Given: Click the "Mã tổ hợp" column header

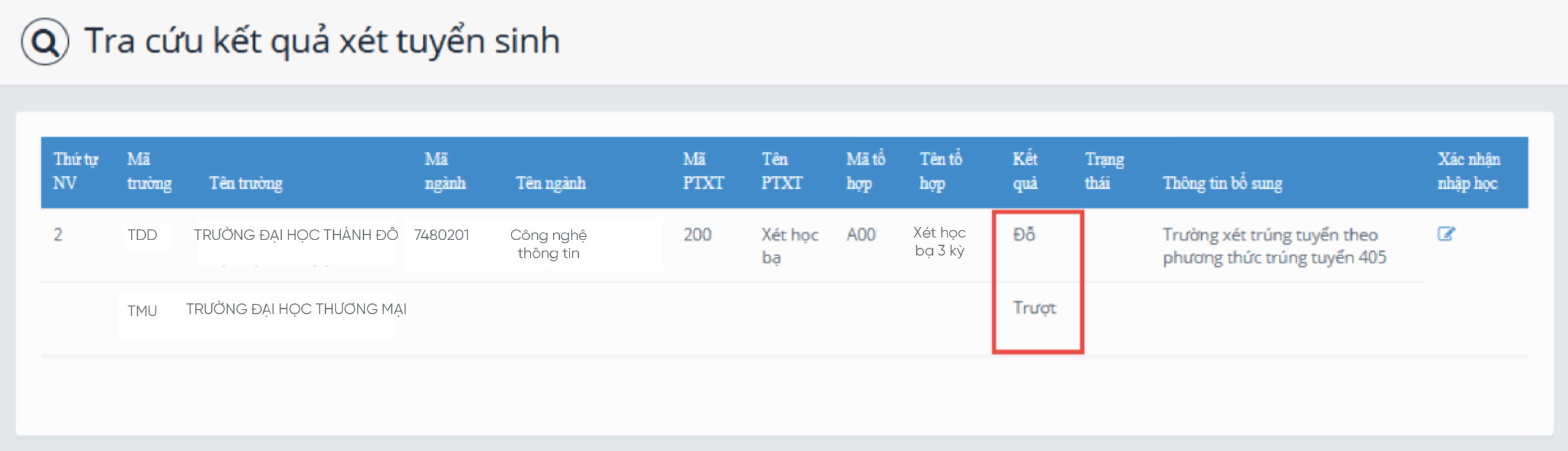Looking at the screenshot, I should [865, 172].
